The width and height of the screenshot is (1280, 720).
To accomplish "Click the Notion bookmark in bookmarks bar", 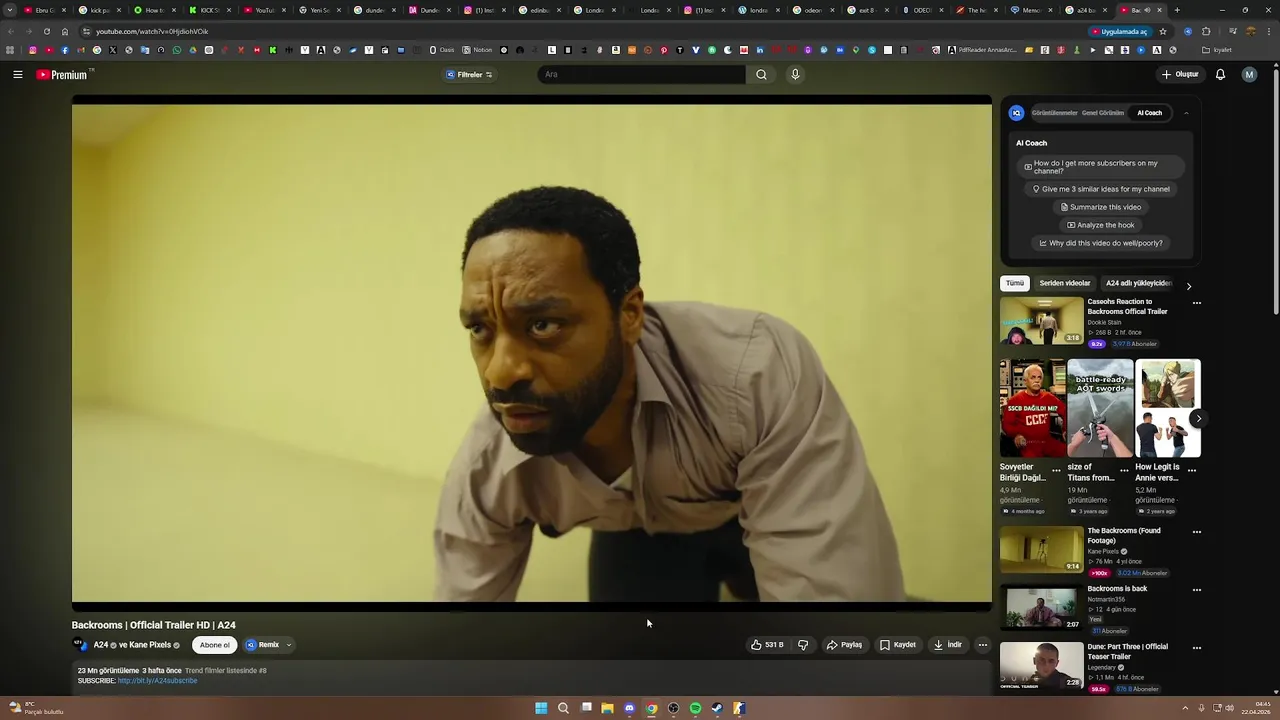I will pyautogui.click(x=477, y=50).
